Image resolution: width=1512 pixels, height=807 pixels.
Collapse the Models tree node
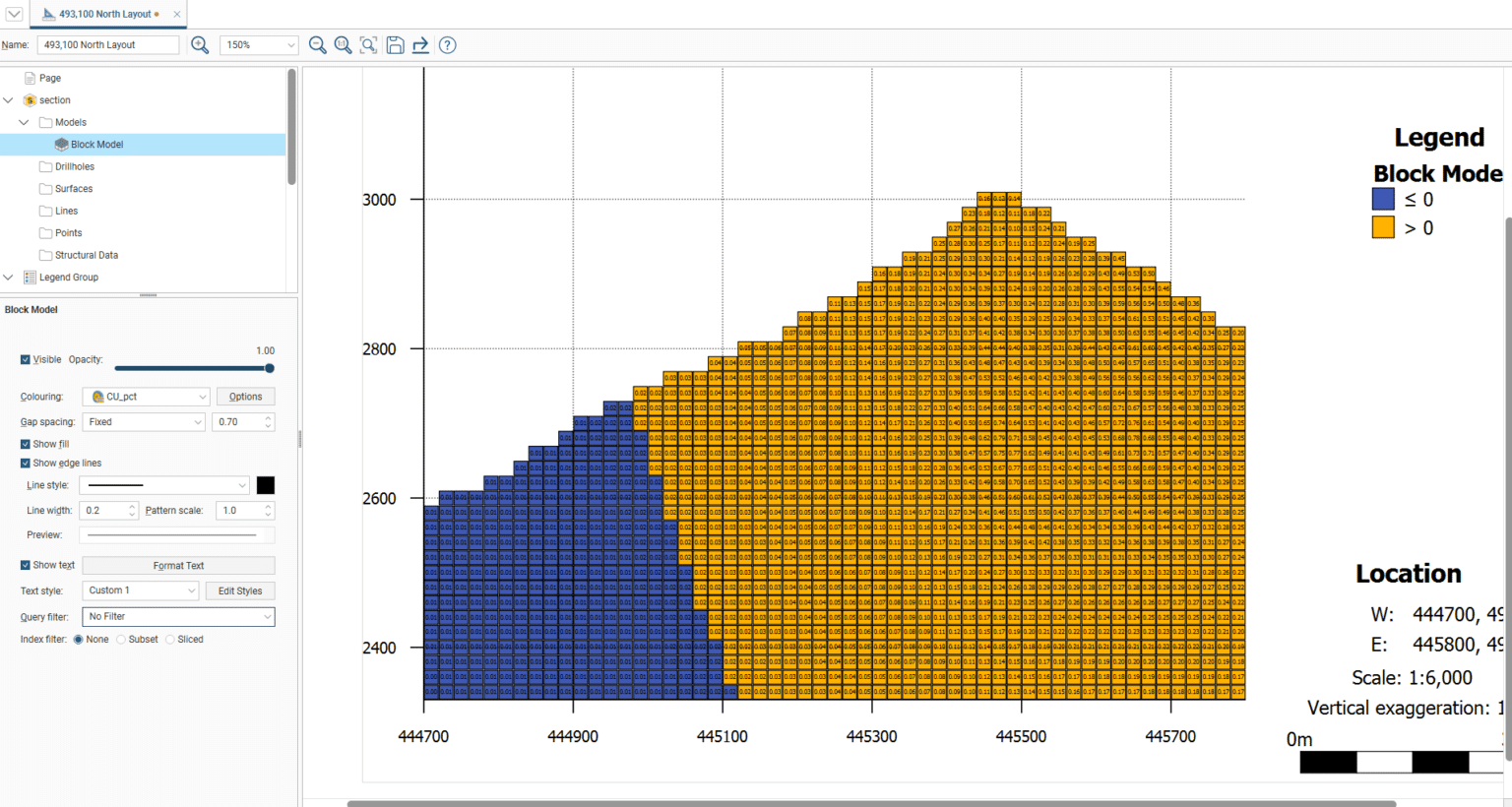pyautogui.click(x=24, y=123)
